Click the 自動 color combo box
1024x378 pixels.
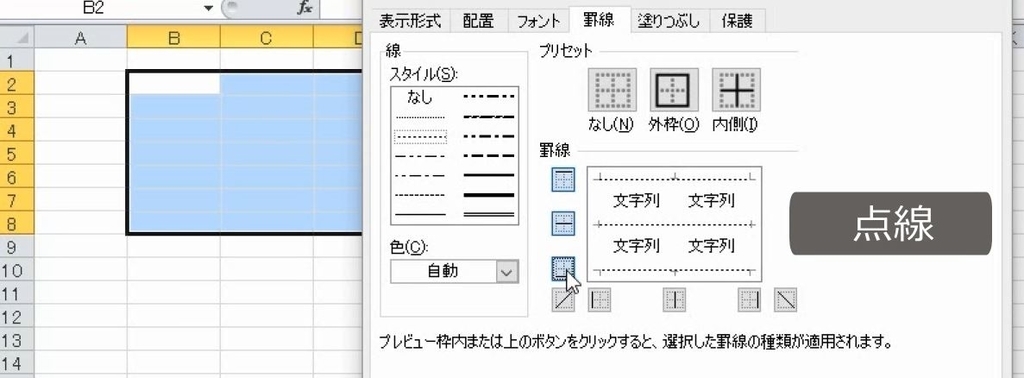tap(455, 272)
